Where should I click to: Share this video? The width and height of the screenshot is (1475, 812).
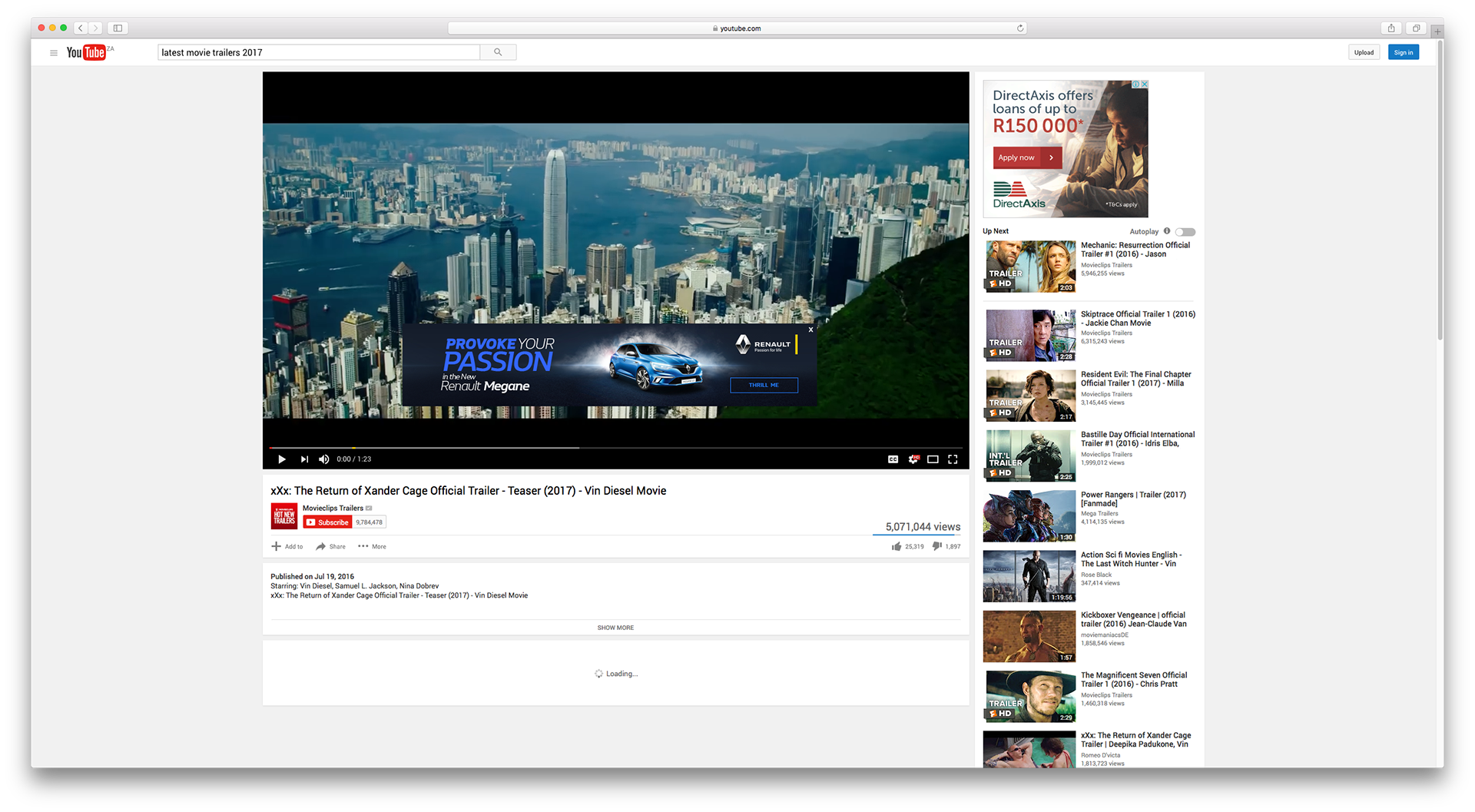331,547
